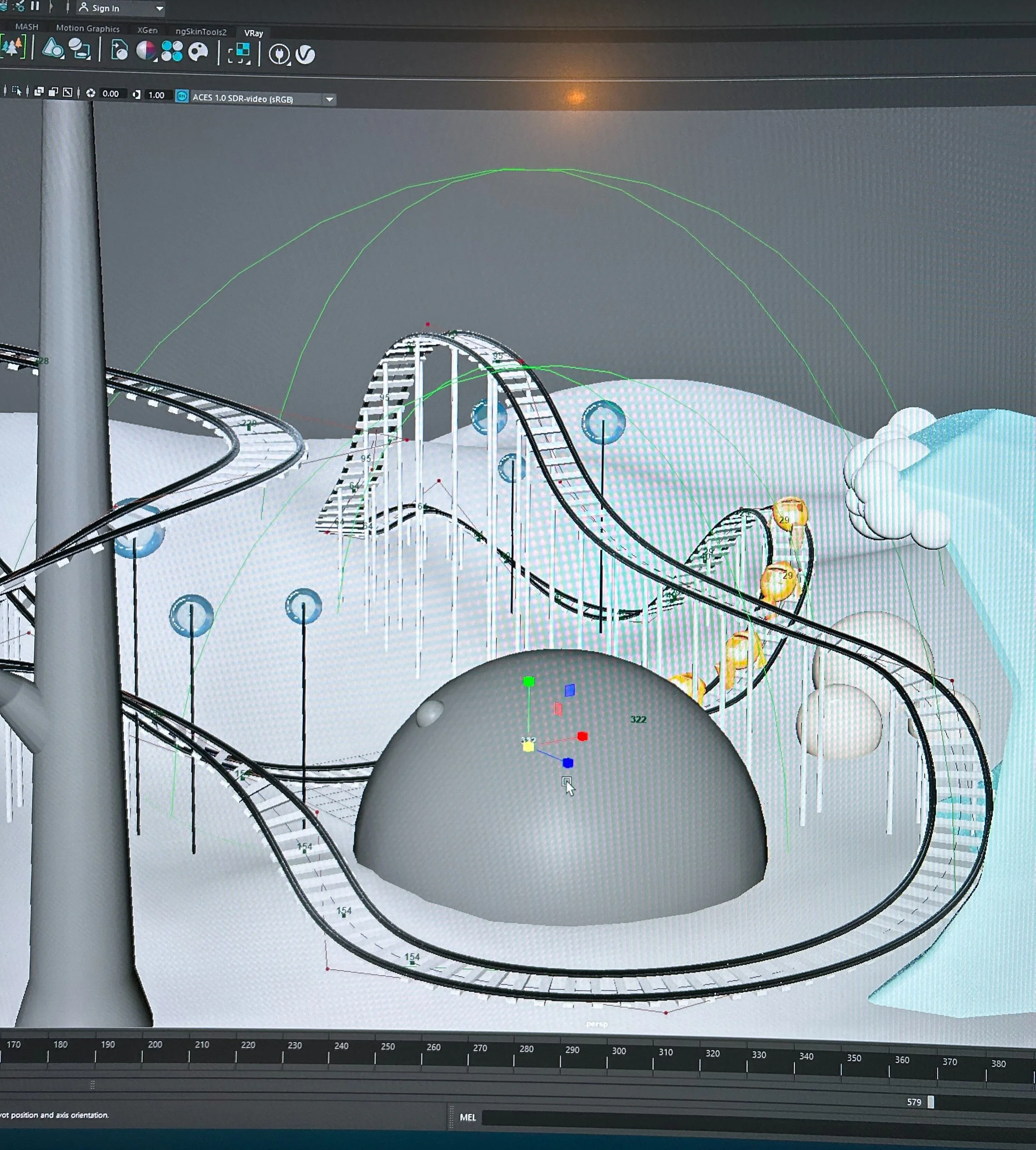Click the paint palette shelf icon
1036x1150 pixels.
[x=198, y=52]
